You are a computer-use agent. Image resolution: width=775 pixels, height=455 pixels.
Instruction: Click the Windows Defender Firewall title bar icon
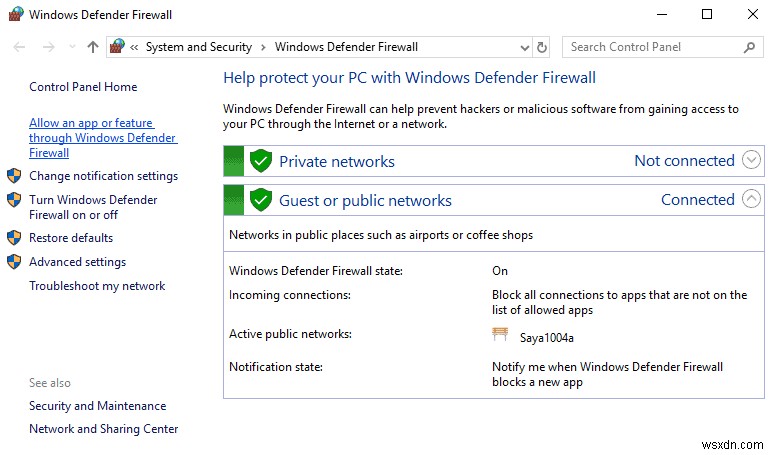pos(16,14)
